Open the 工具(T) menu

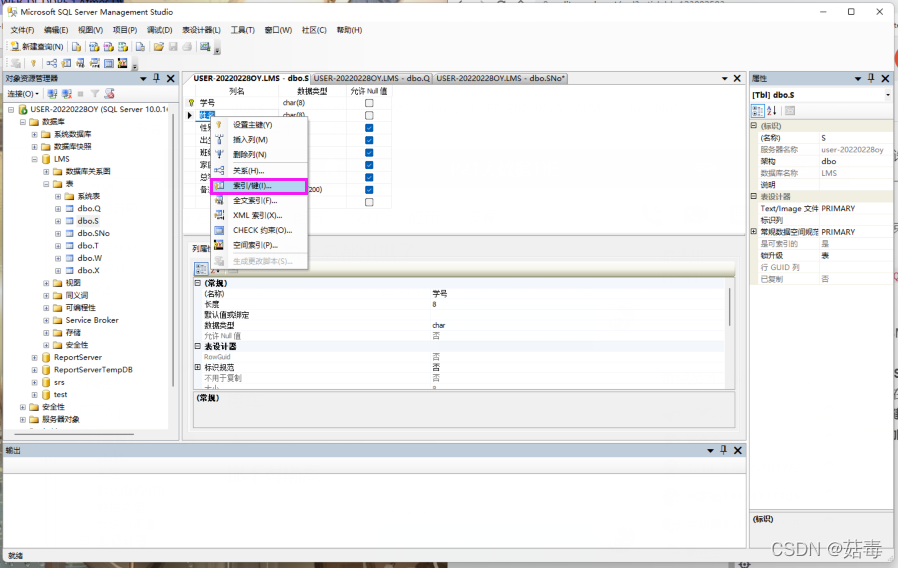pyautogui.click(x=243, y=30)
